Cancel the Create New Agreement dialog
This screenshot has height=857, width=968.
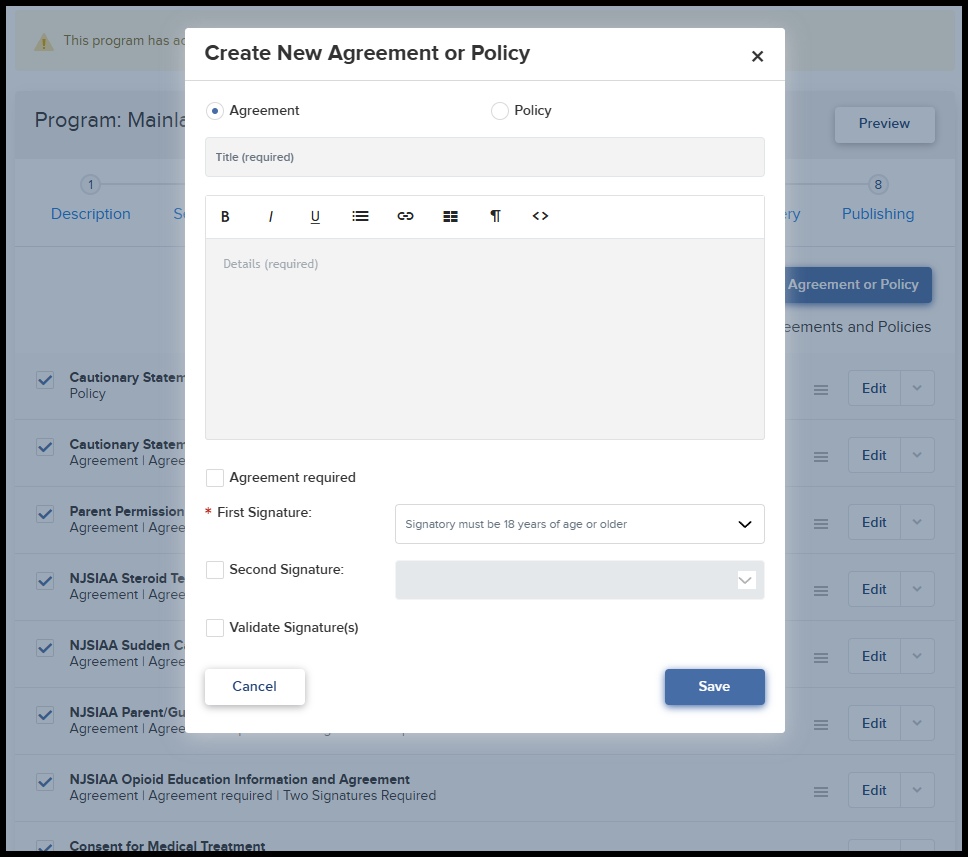[254, 687]
